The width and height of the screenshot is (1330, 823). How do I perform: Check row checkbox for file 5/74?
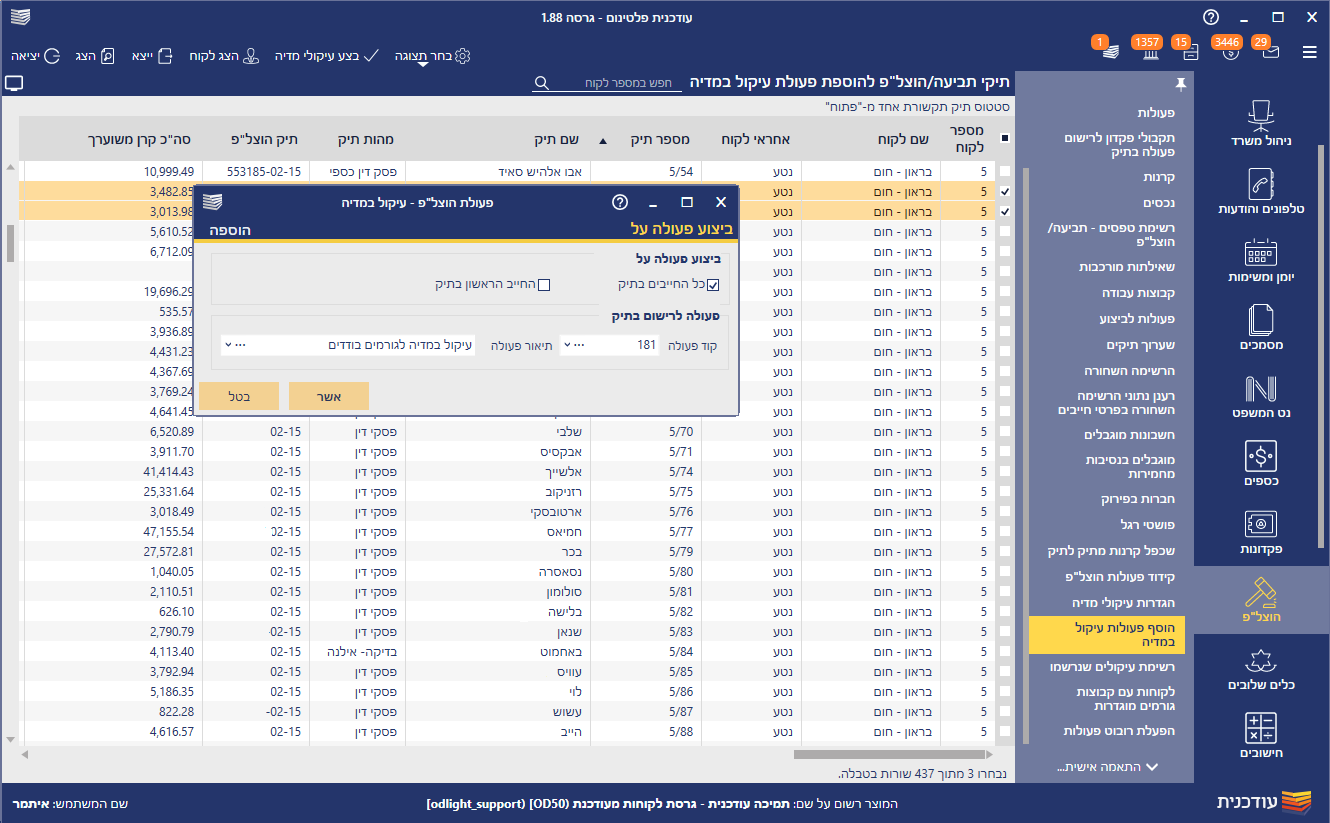click(1005, 472)
